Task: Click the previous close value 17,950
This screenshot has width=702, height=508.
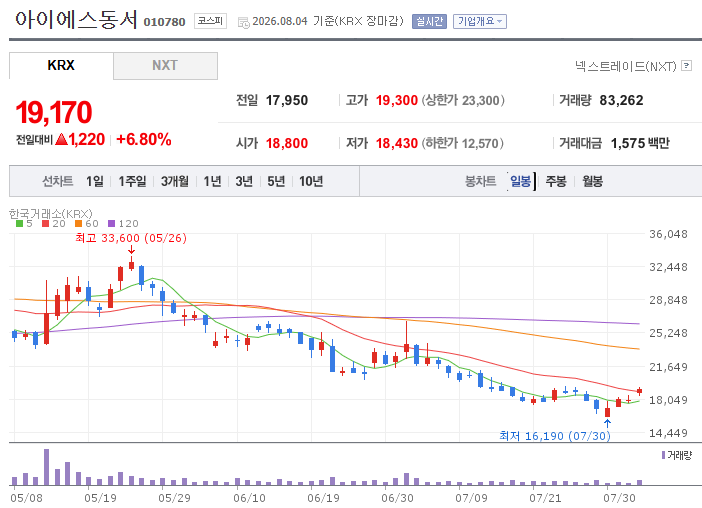Action: click(287, 100)
